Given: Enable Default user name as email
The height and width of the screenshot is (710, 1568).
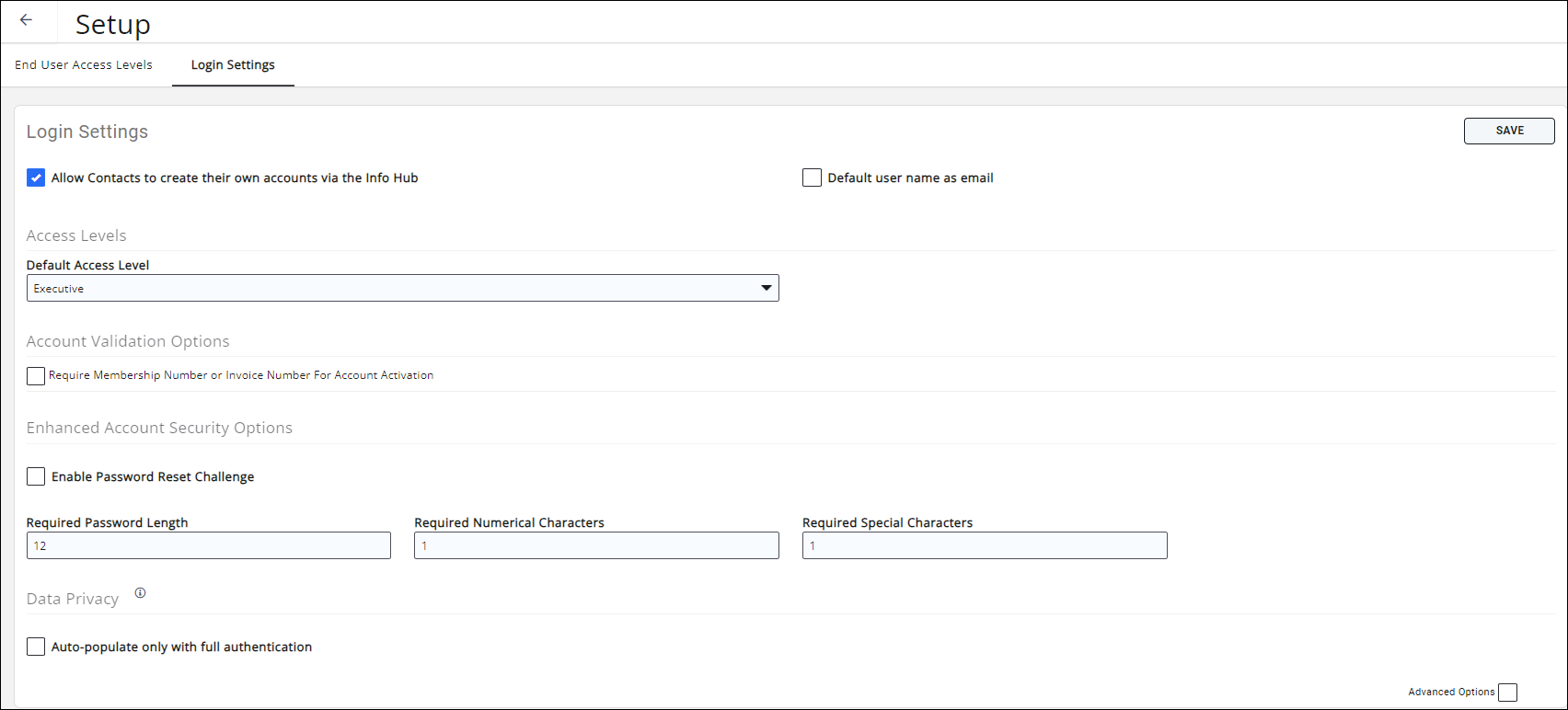Looking at the screenshot, I should pyautogui.click(x=812, y=177).
